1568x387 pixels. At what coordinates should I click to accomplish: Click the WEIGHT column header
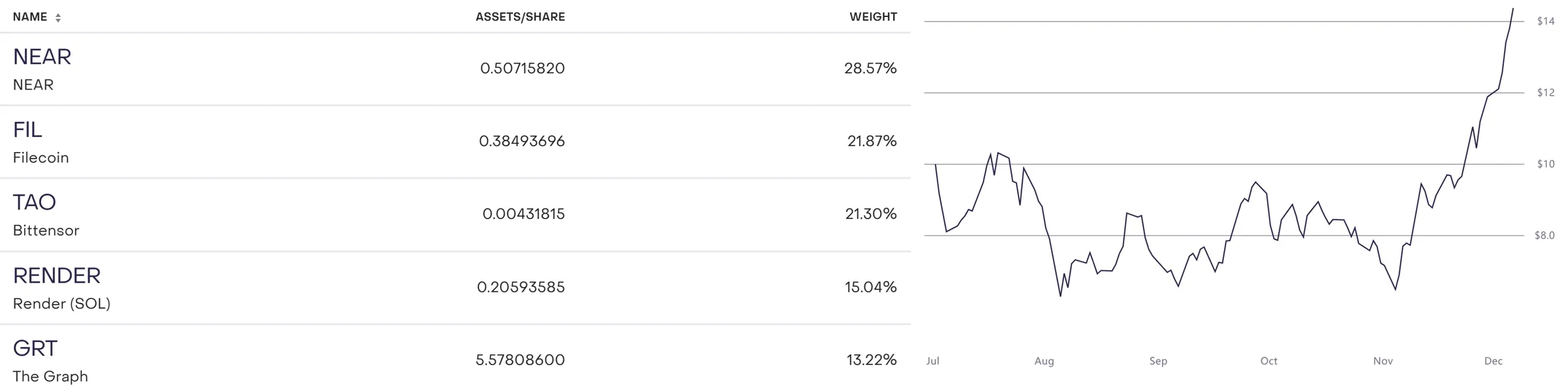873,17
